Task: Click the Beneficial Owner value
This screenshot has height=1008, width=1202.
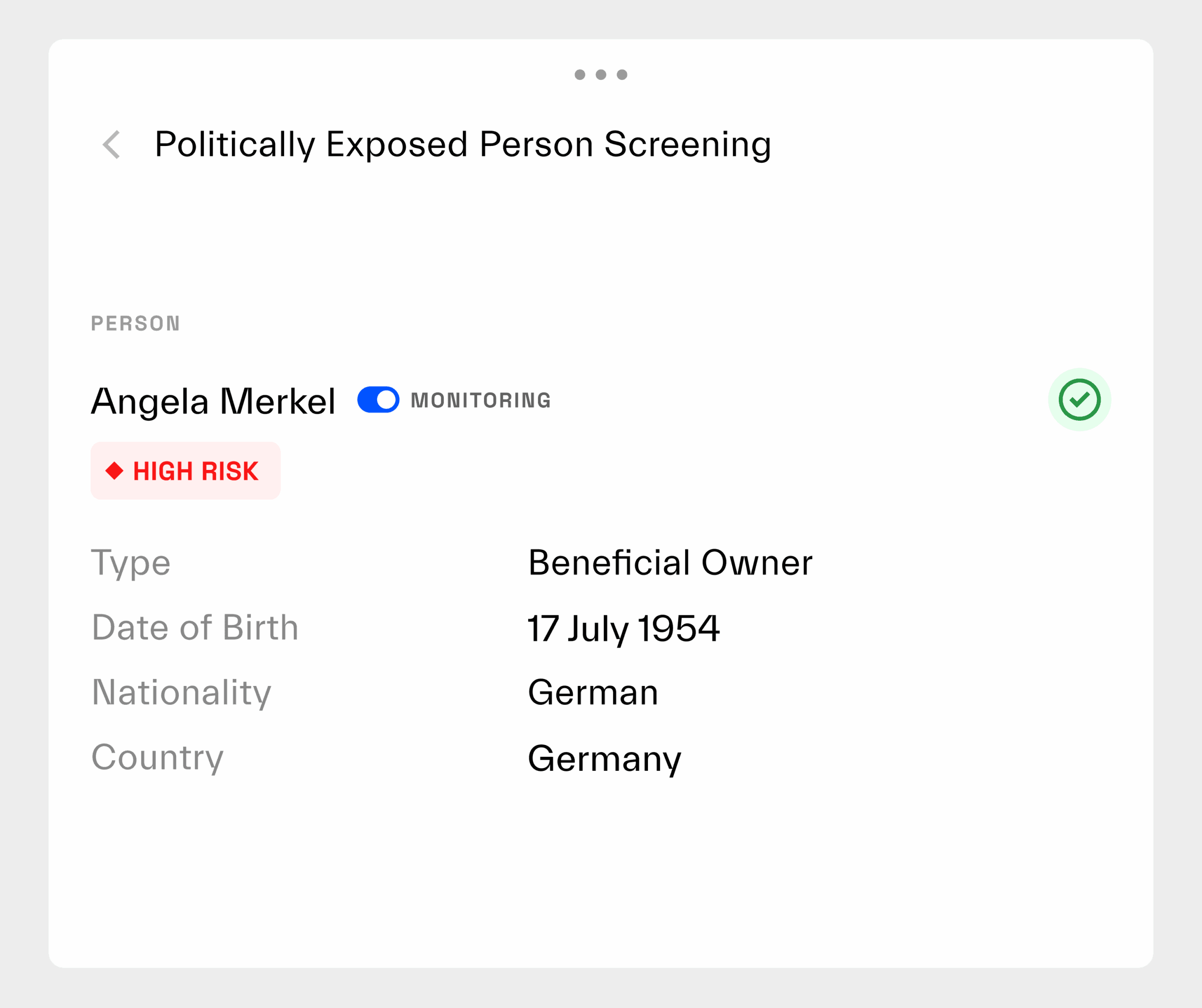Action: (x=670, y=562)
